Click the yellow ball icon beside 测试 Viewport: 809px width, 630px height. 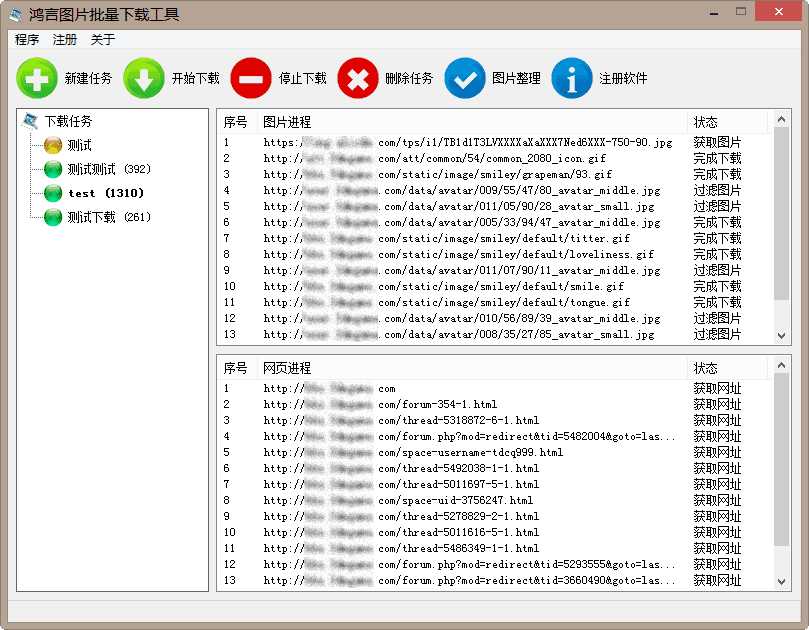click(53, 146)
